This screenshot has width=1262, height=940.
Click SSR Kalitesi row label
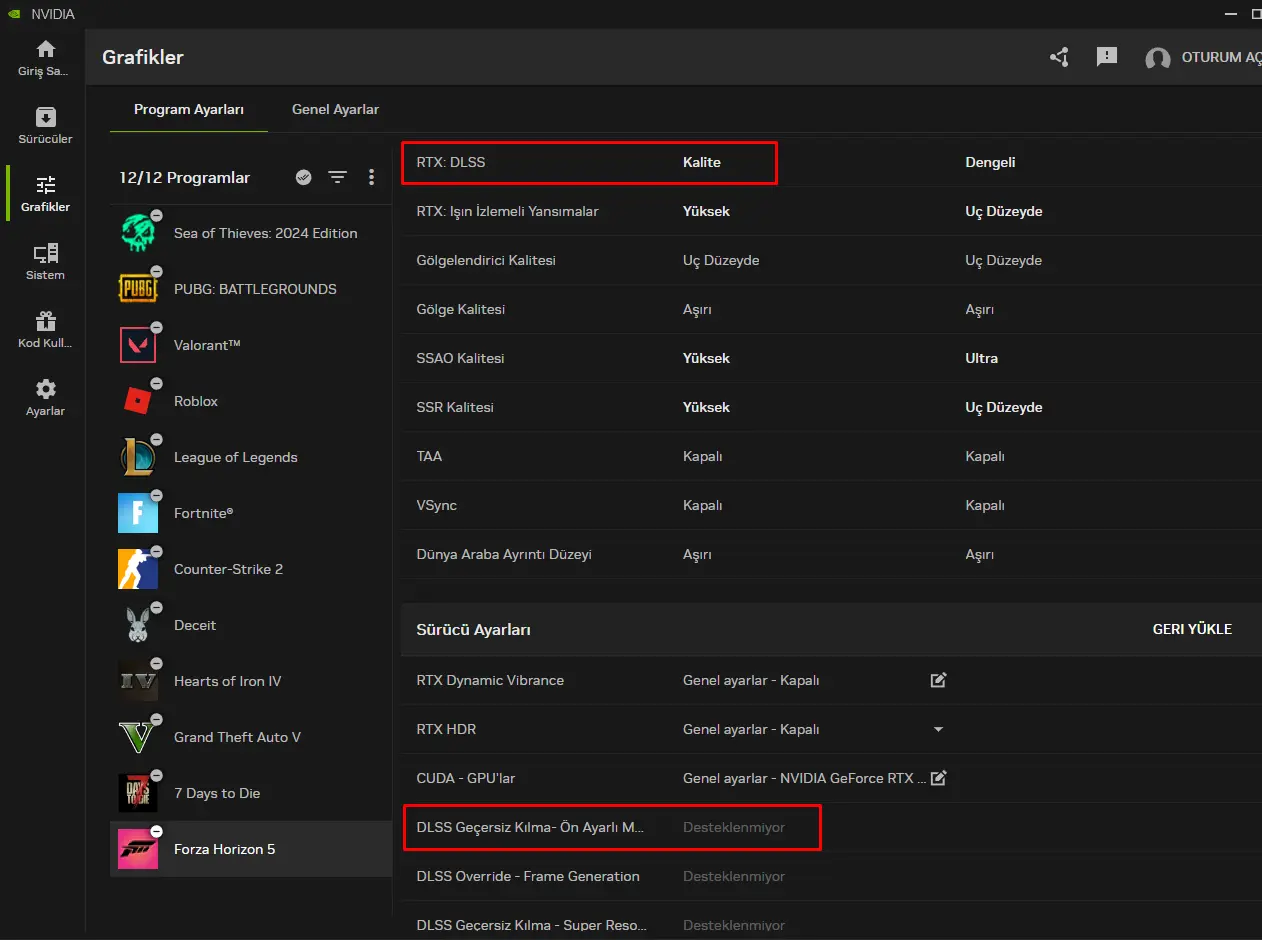point(455,407)
